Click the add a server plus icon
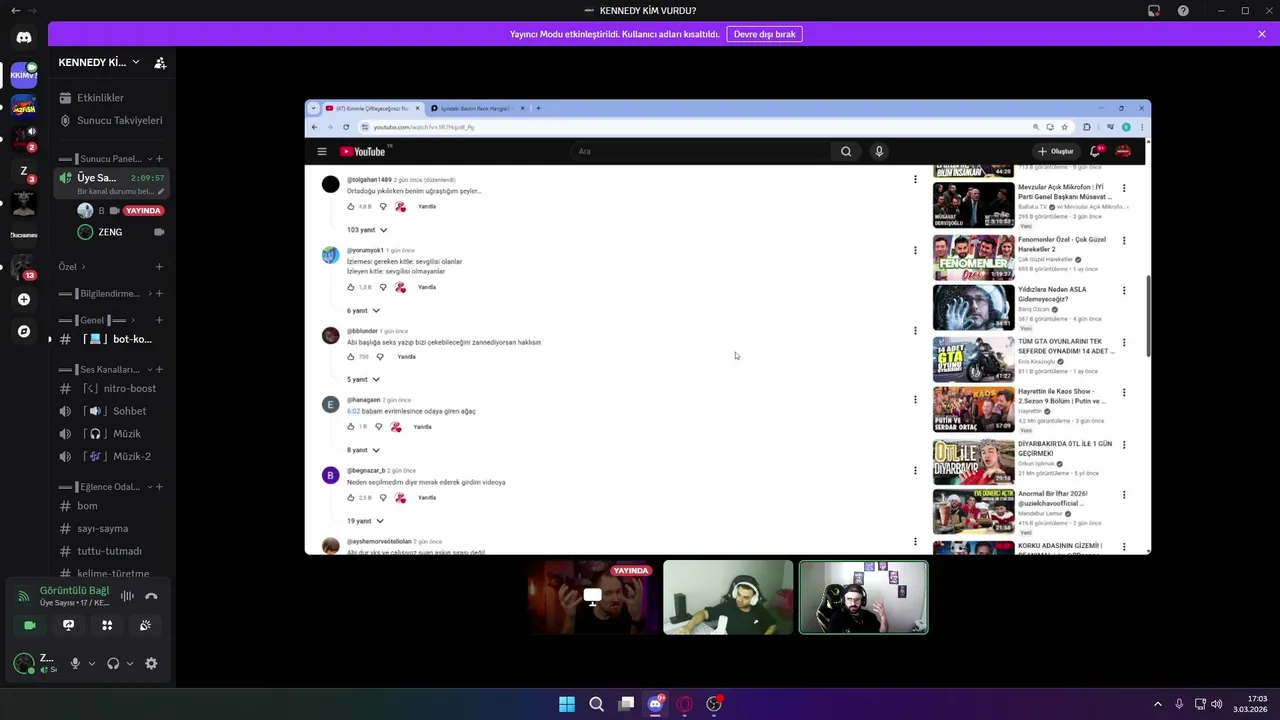The width and height of the screenshot is (1280, 720). 24,299
